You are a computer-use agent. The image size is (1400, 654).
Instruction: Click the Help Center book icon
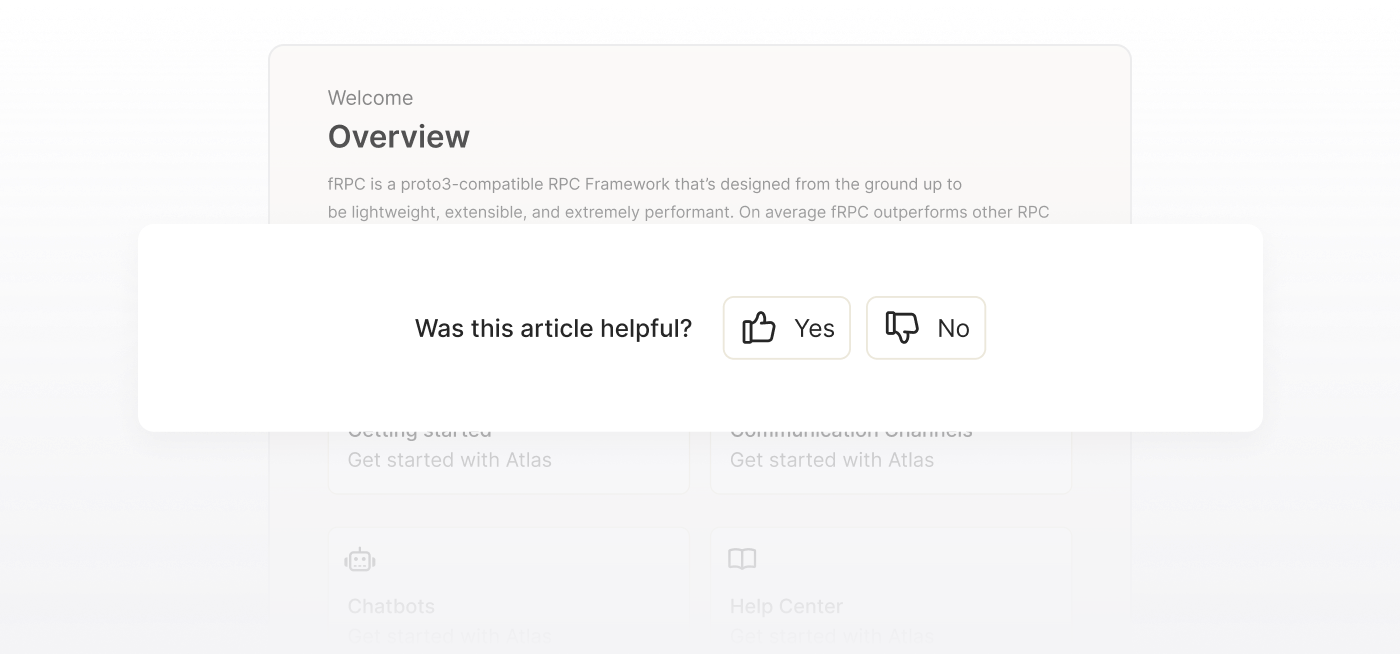742,559
